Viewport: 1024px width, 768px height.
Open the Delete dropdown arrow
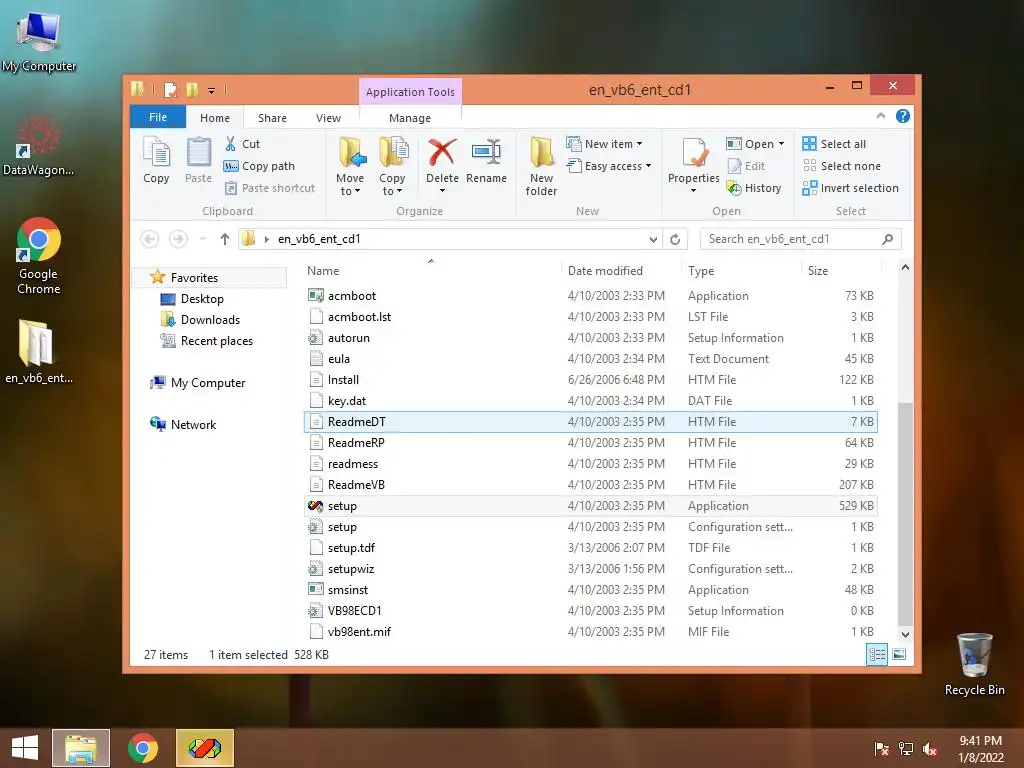[x=442, y=191]
